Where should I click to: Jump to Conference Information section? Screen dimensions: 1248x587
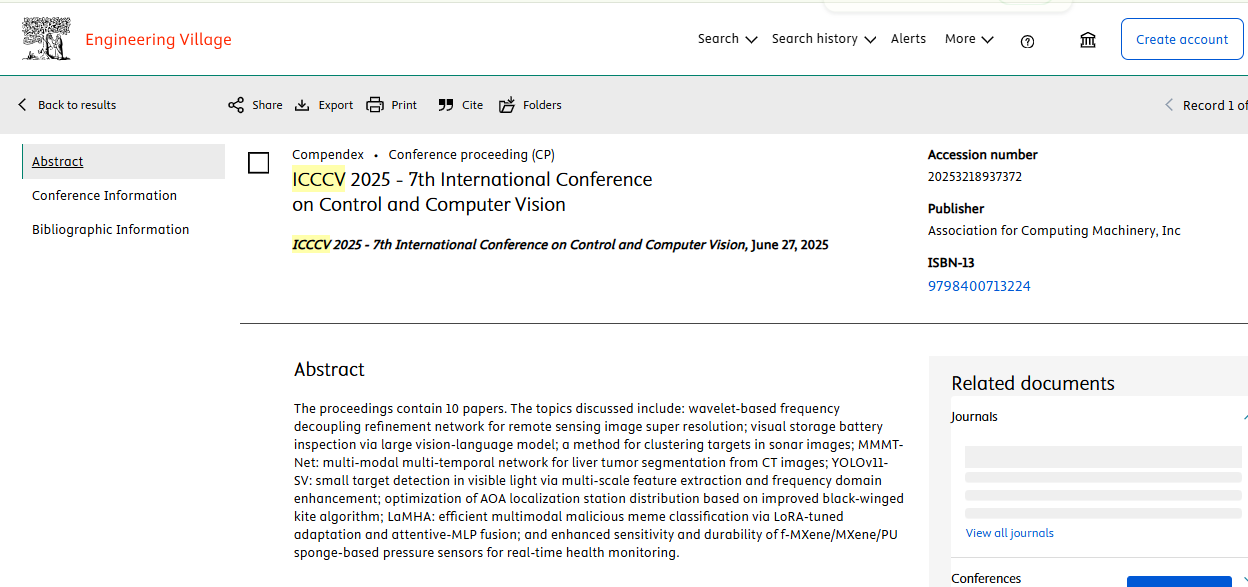104,195
